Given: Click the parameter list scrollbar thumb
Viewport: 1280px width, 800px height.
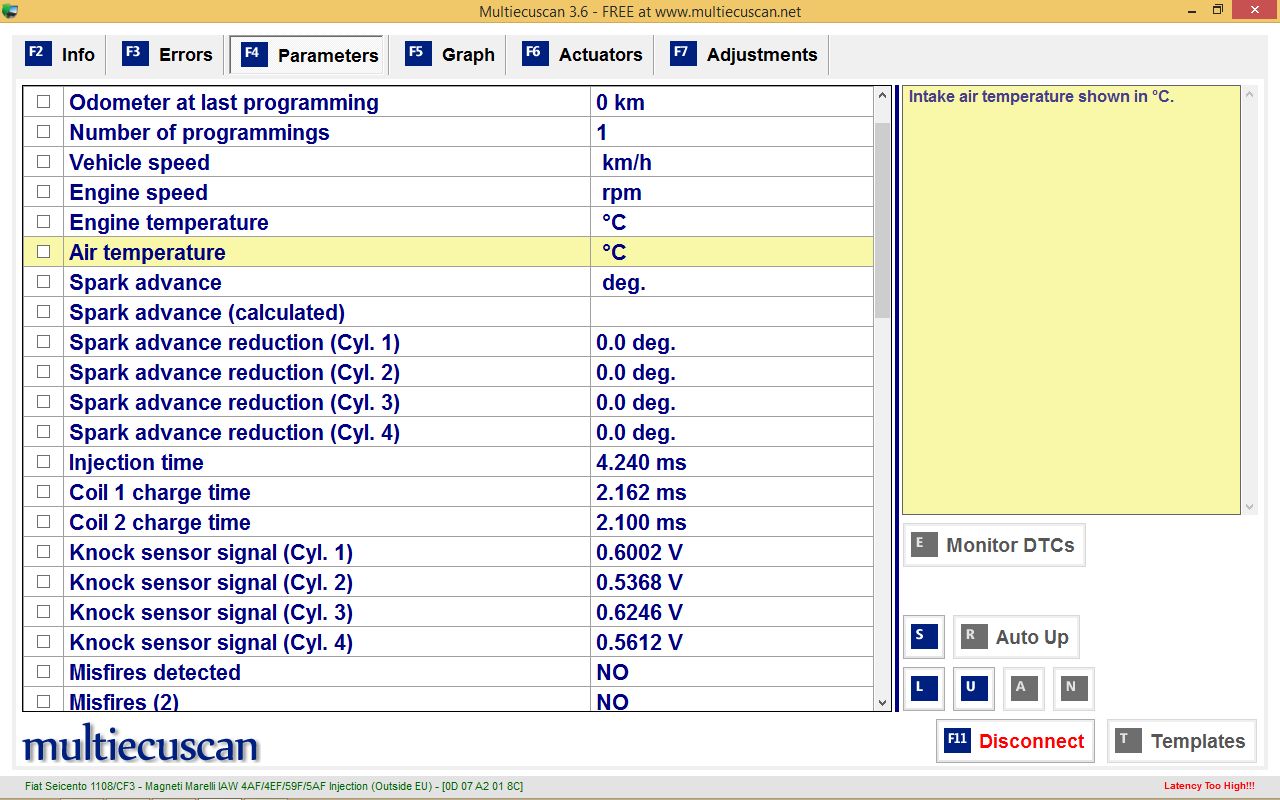Looking at the screenshot, I should 882,220.
